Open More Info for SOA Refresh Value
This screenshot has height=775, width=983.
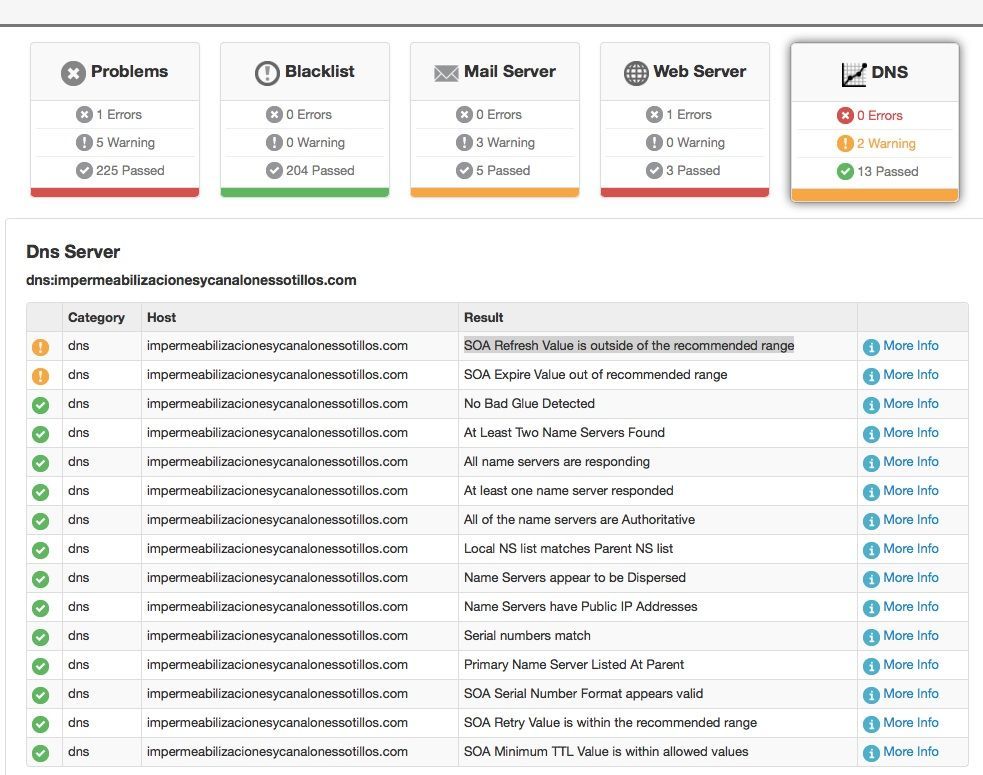[901, 346]
